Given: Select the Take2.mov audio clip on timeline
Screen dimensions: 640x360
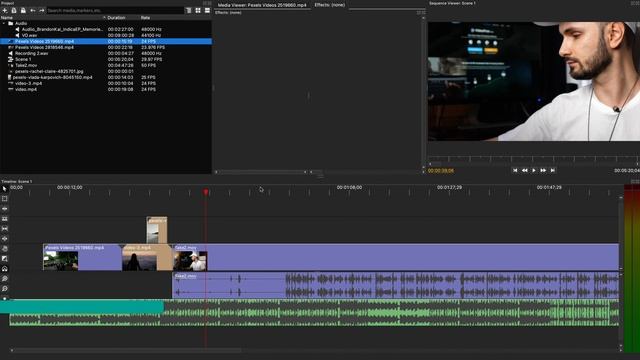Looking at the screenshot, I should 396,285.
